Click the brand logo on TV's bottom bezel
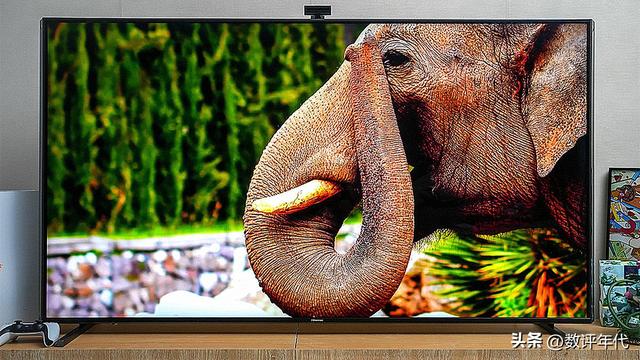640x360 pixels. [x=317, y=320]
